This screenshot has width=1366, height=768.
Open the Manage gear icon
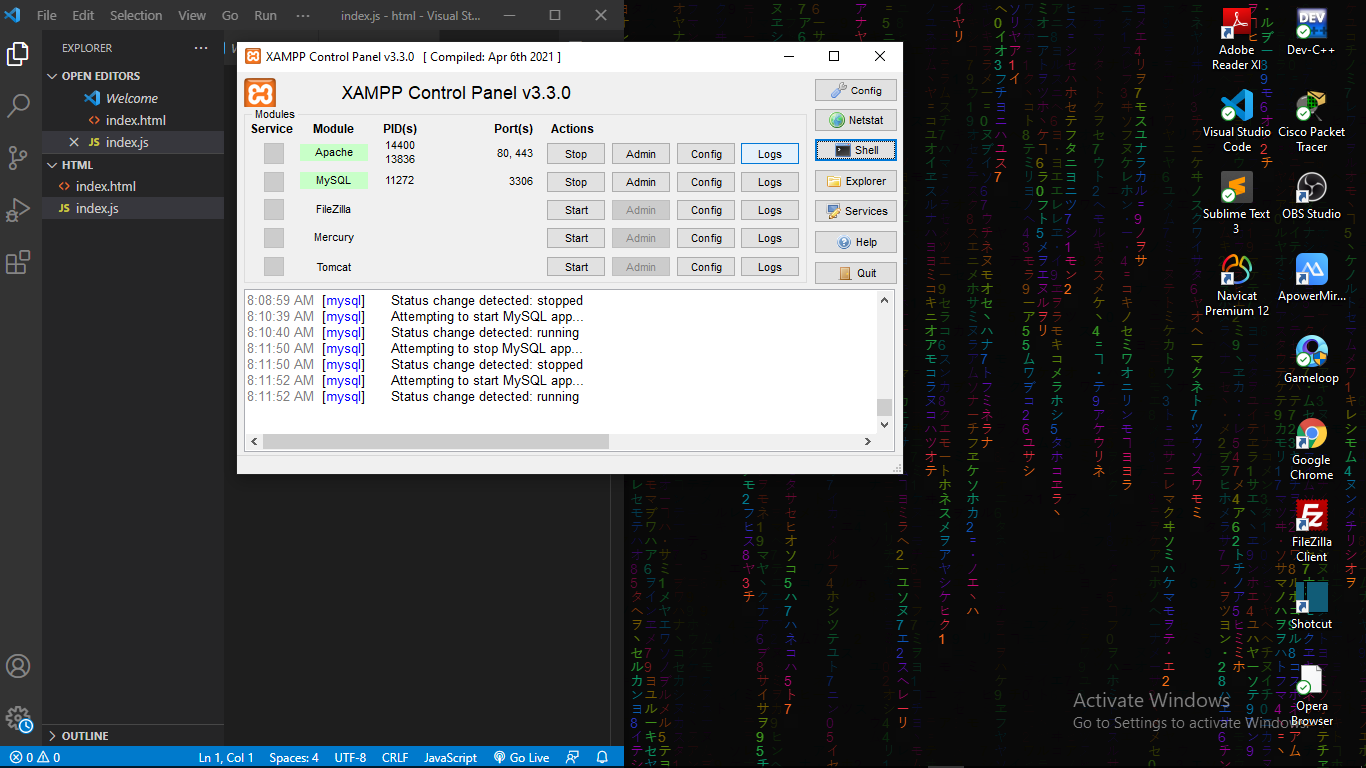click(18, 718)
